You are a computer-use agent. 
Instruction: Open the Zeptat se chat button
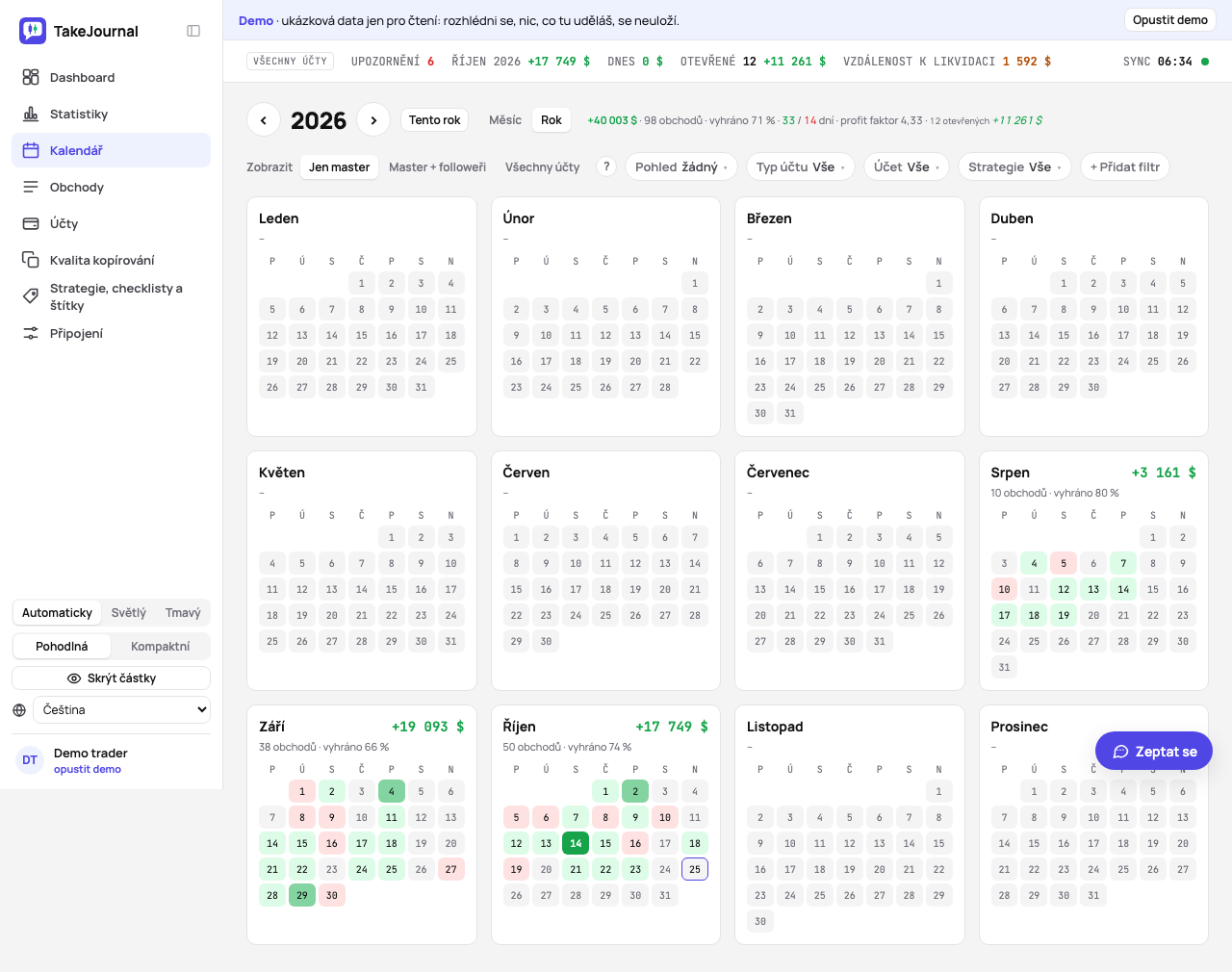[x=1154, y=752]
